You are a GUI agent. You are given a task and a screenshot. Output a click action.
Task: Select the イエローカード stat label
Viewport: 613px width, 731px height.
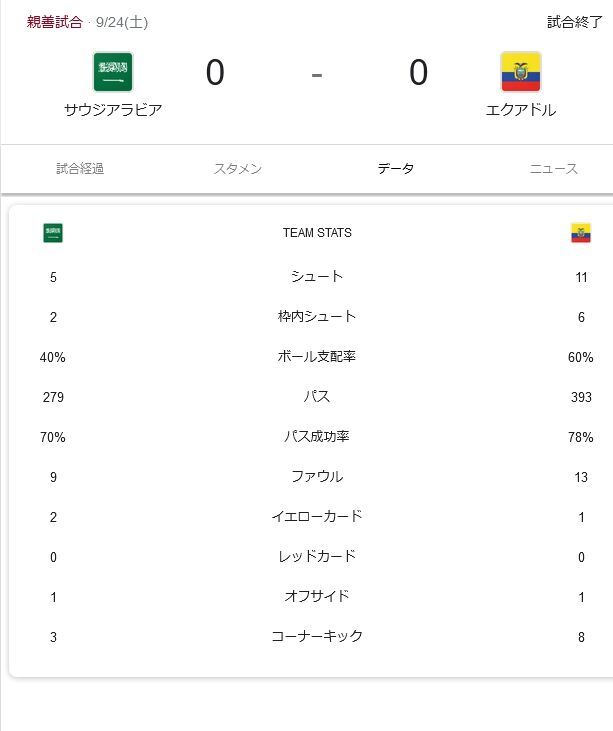[317, 517]
